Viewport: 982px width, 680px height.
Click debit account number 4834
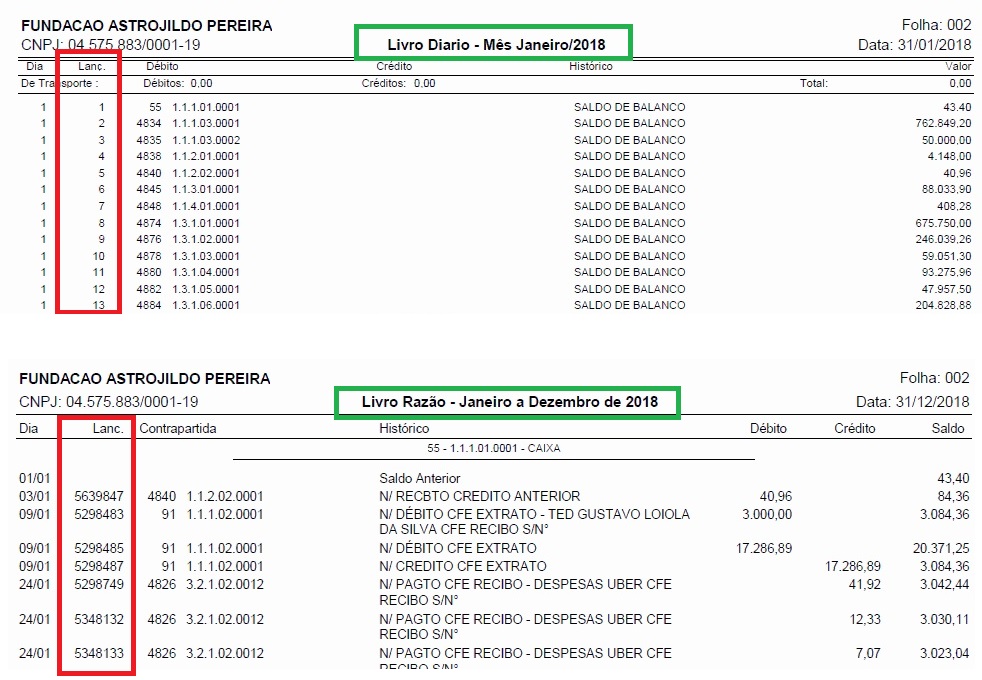coord(149,123)
